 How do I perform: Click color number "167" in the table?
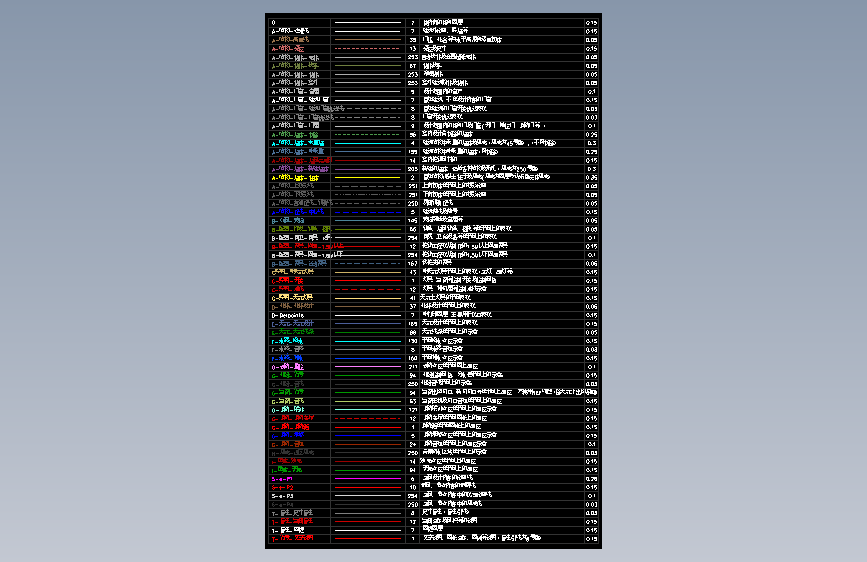click(412, 264)
